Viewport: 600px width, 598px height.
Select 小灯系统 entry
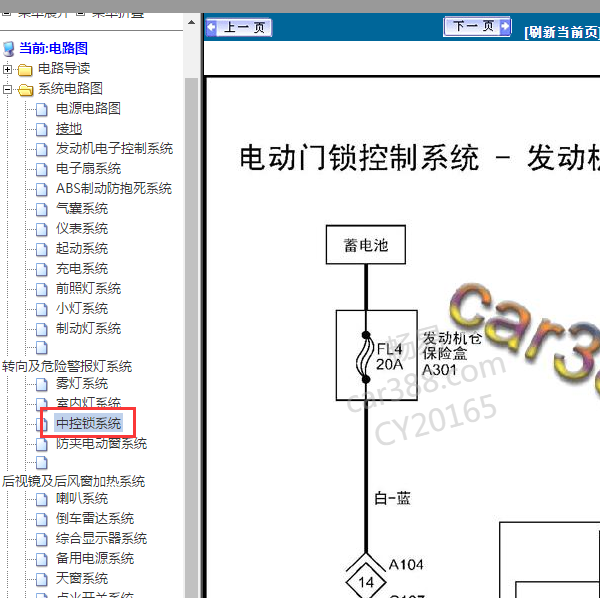tap(82, 308)
